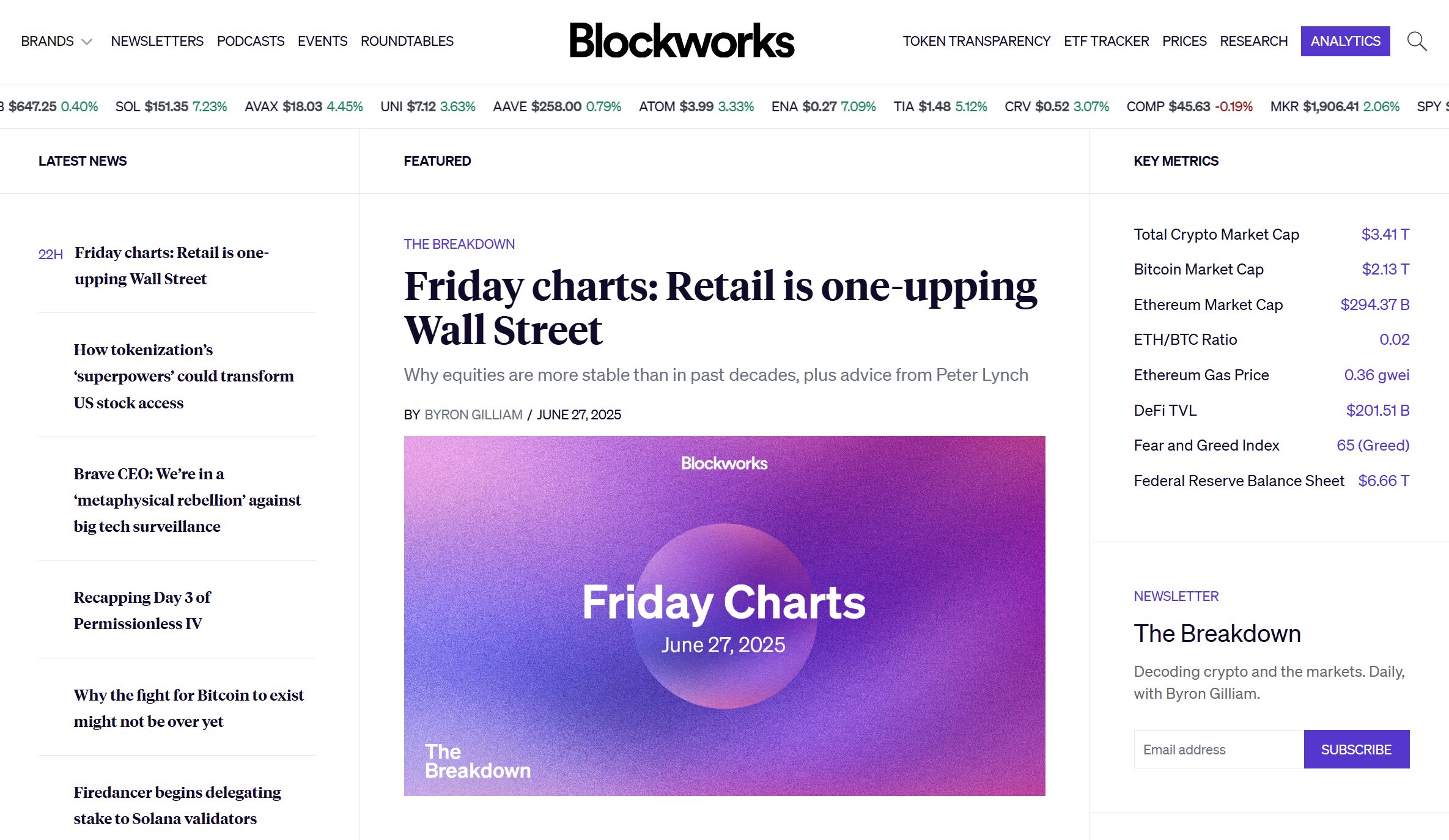1449x840 pixels.
Task: Focus the Email address field
Action: [1219, 750]
